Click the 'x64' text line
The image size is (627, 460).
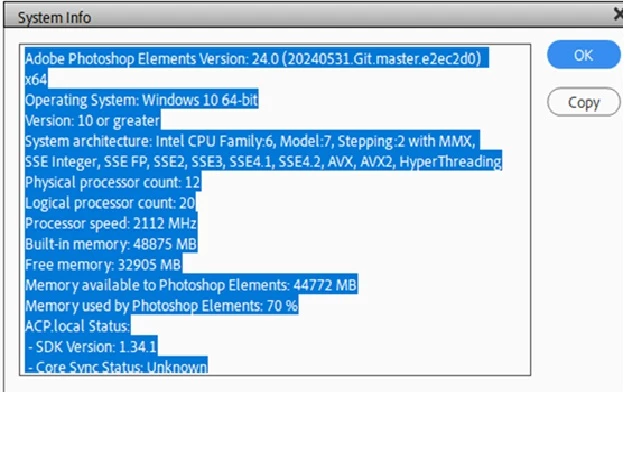36,79
